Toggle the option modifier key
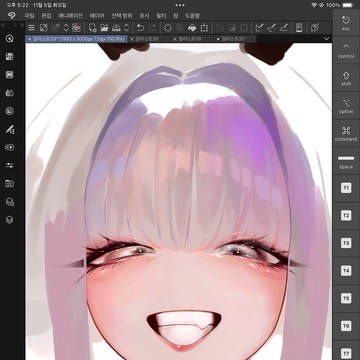 point(346,106)
